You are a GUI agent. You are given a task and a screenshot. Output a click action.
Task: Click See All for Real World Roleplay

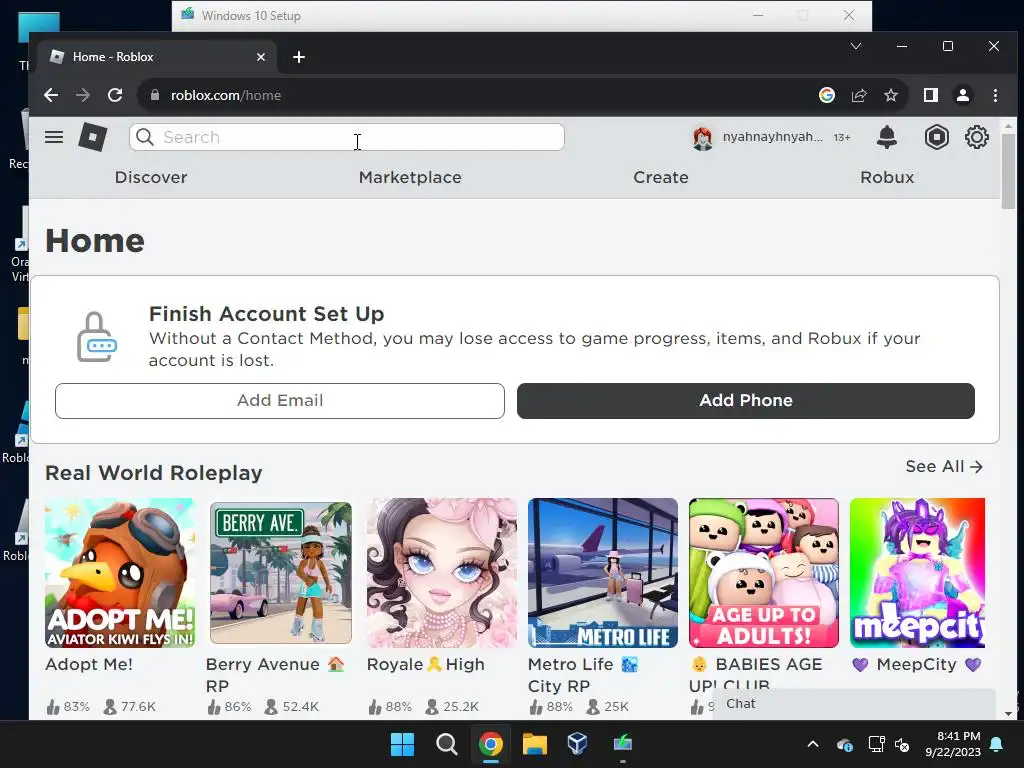(944, 467)
